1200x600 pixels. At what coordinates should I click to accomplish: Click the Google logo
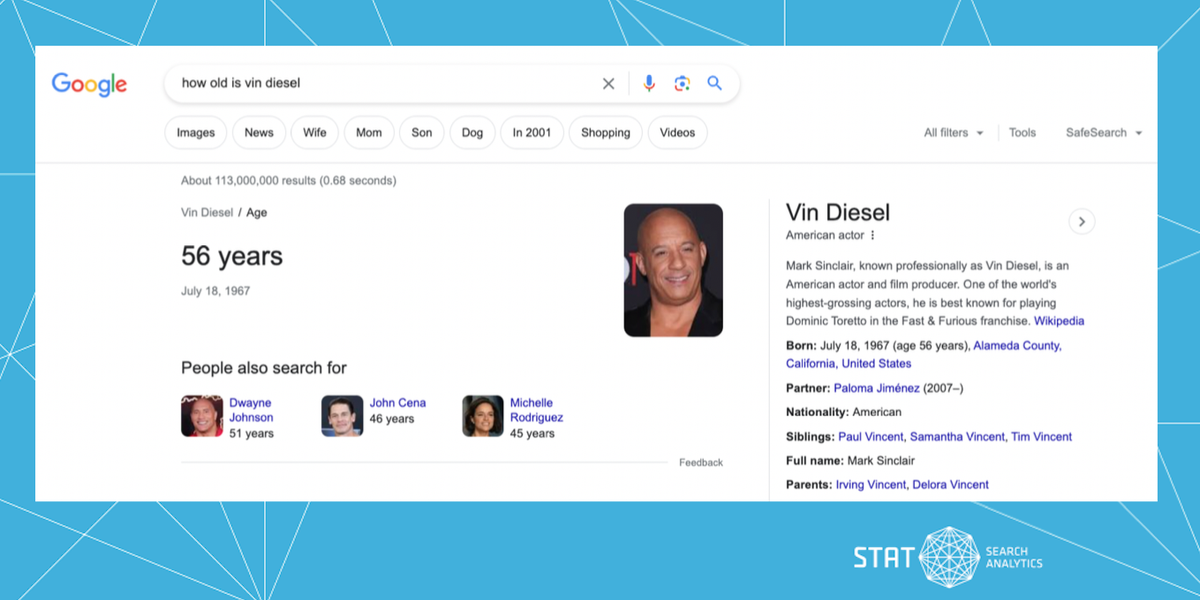click(89, 84)
